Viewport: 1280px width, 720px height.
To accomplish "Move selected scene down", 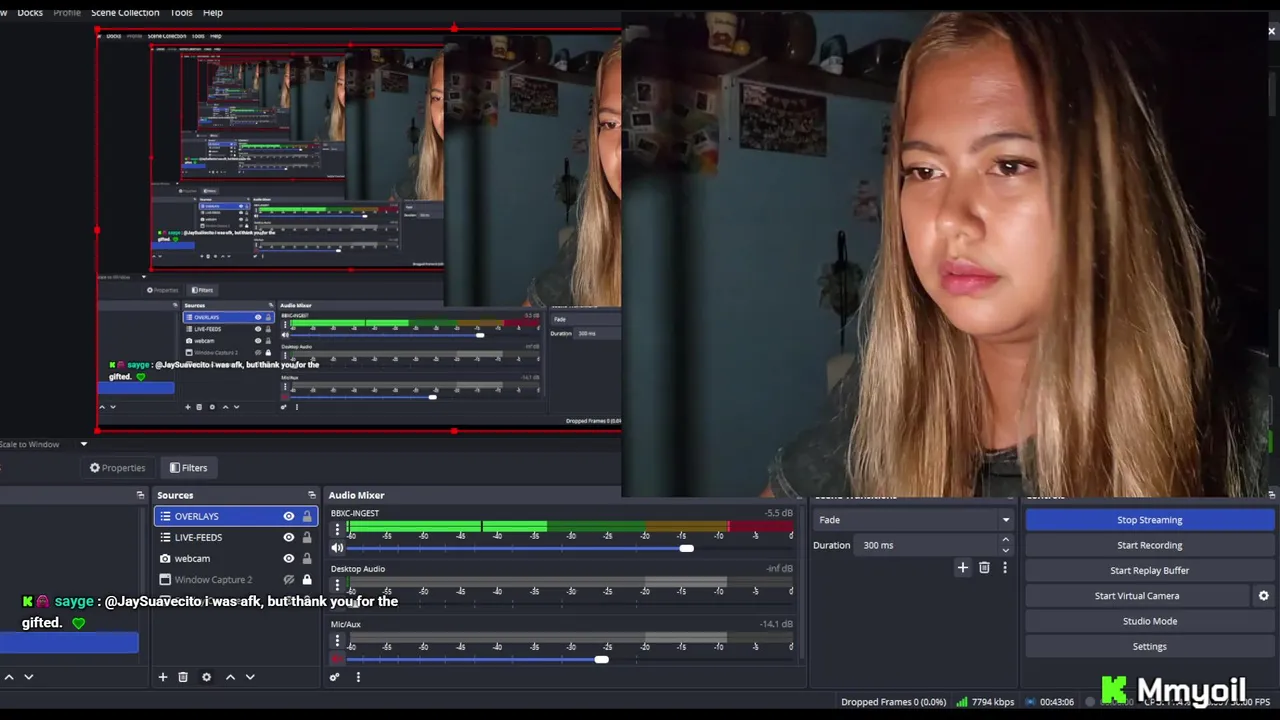I will pyautogui.click(x=29, y=677).
